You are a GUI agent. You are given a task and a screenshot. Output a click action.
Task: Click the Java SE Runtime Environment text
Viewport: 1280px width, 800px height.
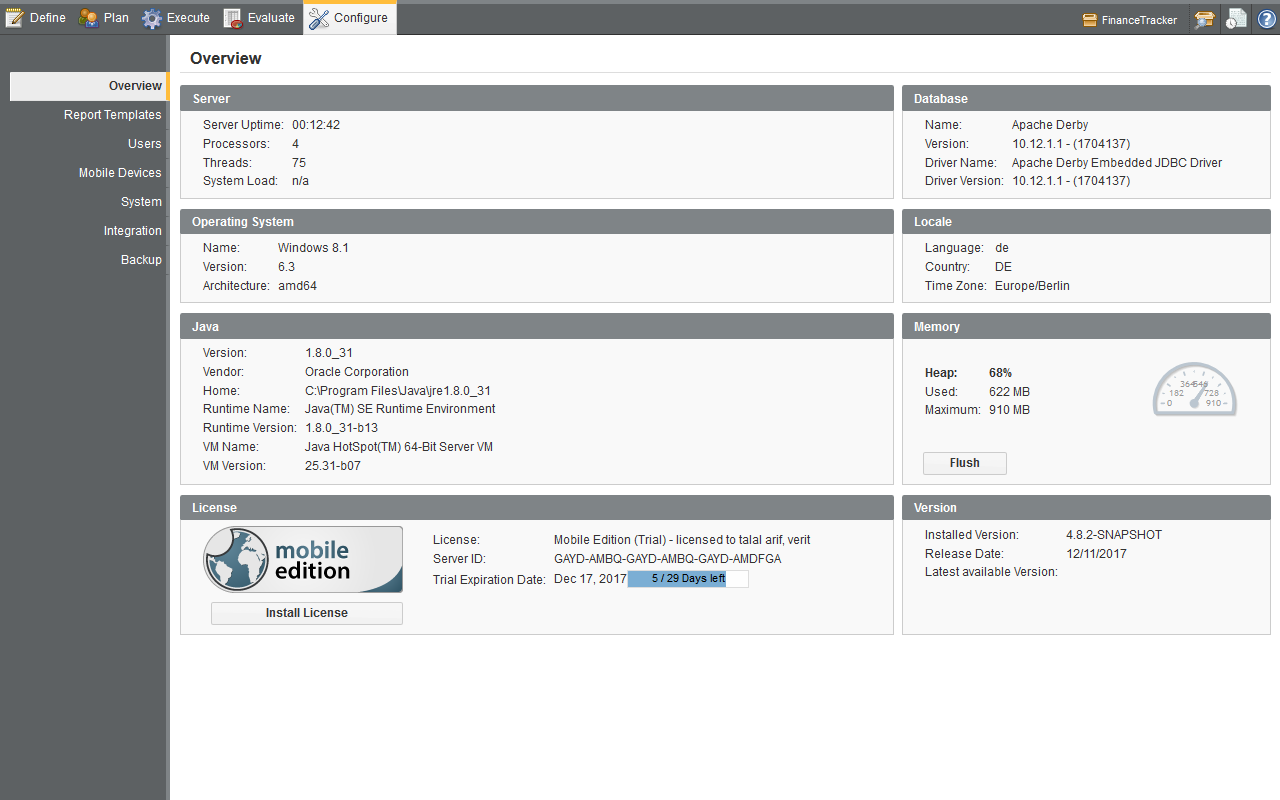pyautogui.click(x=400, y=409)
